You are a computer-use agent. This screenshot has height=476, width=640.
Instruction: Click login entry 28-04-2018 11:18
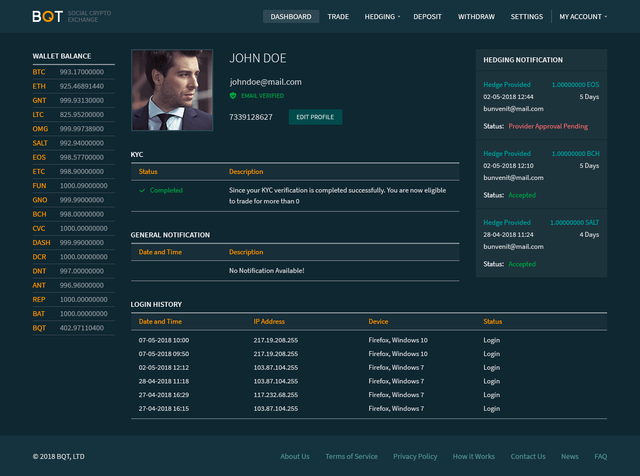pos(164,381)
